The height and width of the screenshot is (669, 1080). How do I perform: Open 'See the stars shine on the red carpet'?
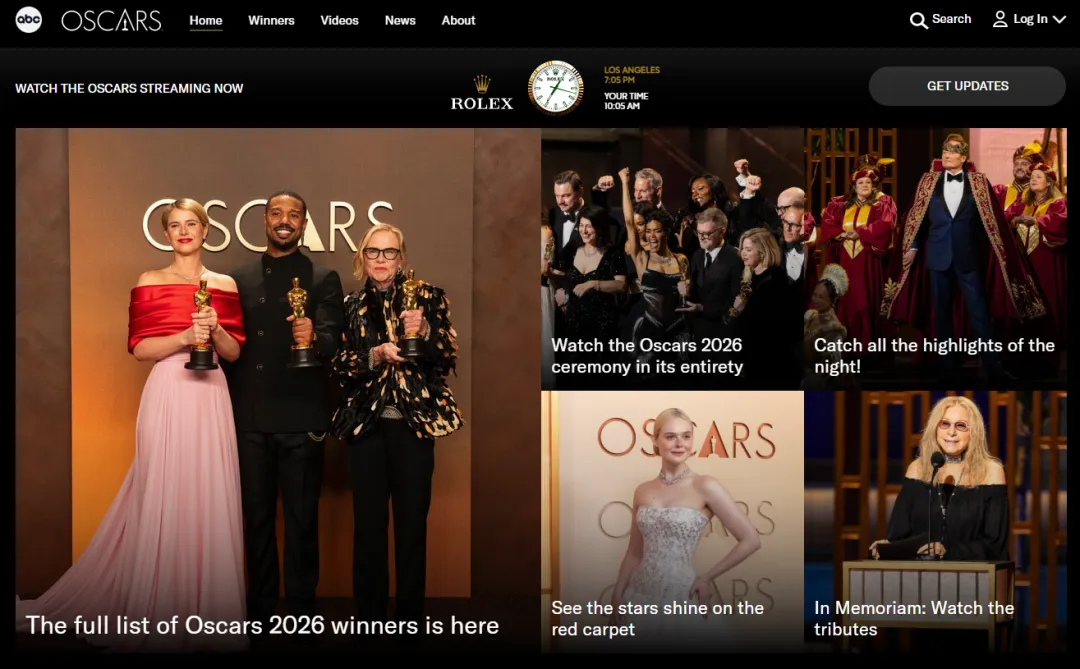(x=657, y=619)
